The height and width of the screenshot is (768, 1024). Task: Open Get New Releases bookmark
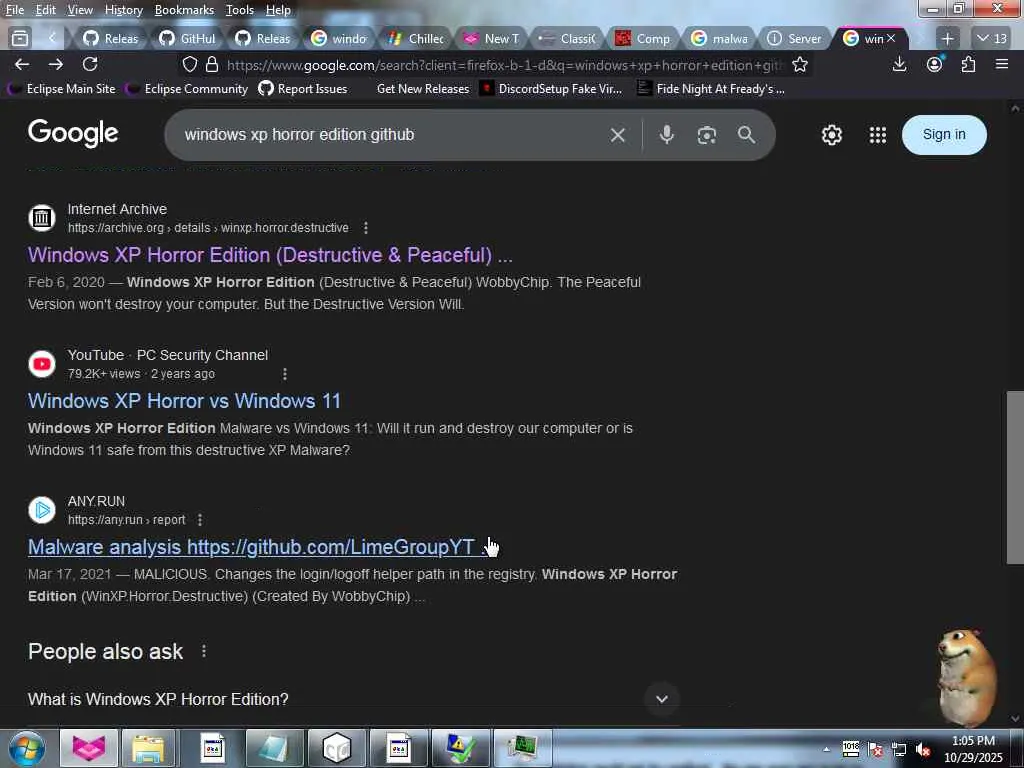(x=423, y=88)
